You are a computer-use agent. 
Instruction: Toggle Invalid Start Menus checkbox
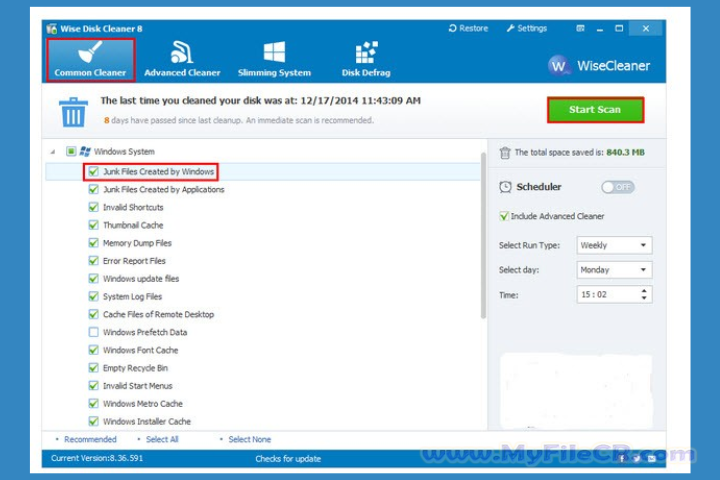tap(94, 386)
